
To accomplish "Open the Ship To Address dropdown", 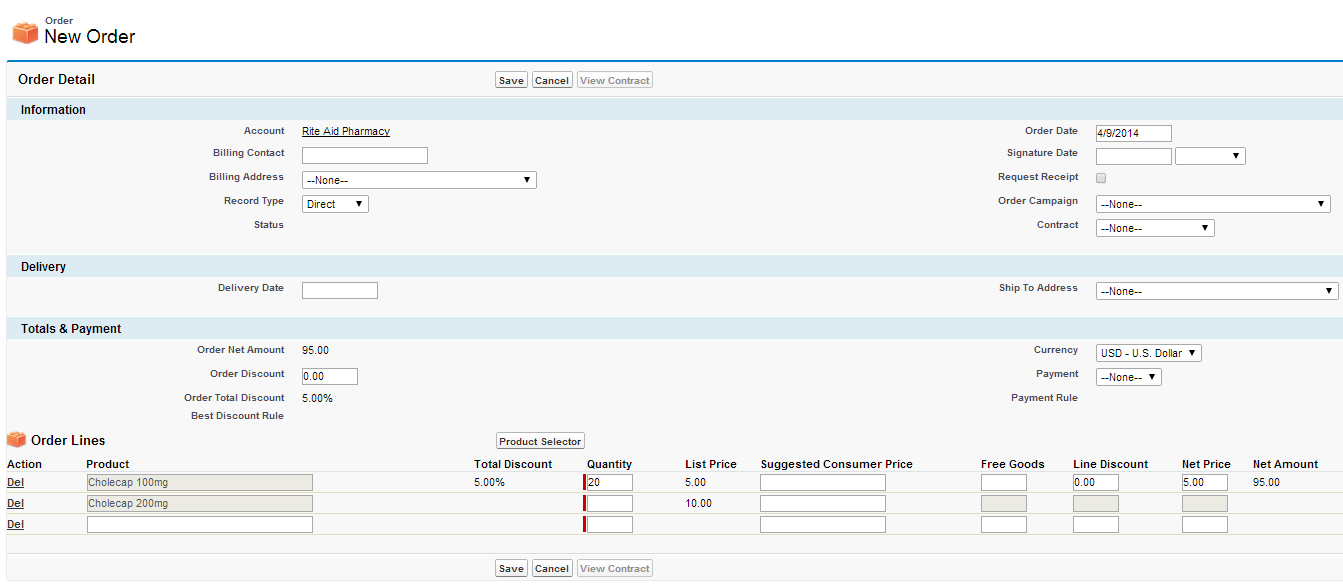I will coord(1216,291).
